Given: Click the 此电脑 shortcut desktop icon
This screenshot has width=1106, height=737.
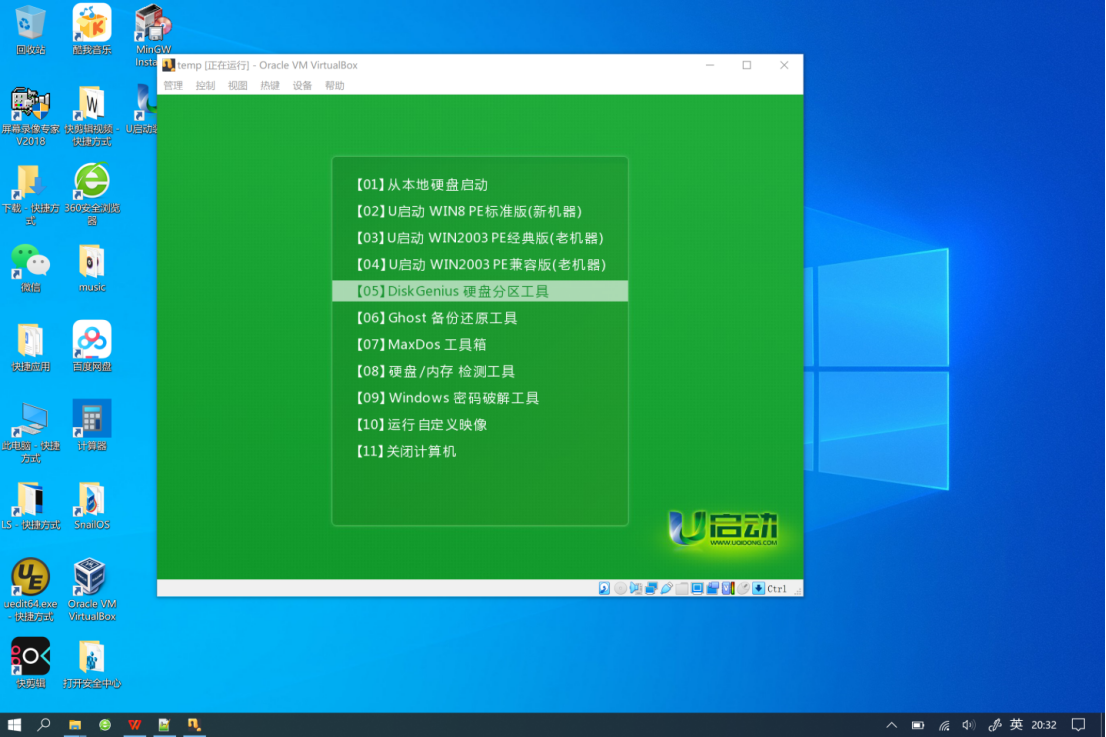Looking at the screenshot, I should [x=30, y=432].
